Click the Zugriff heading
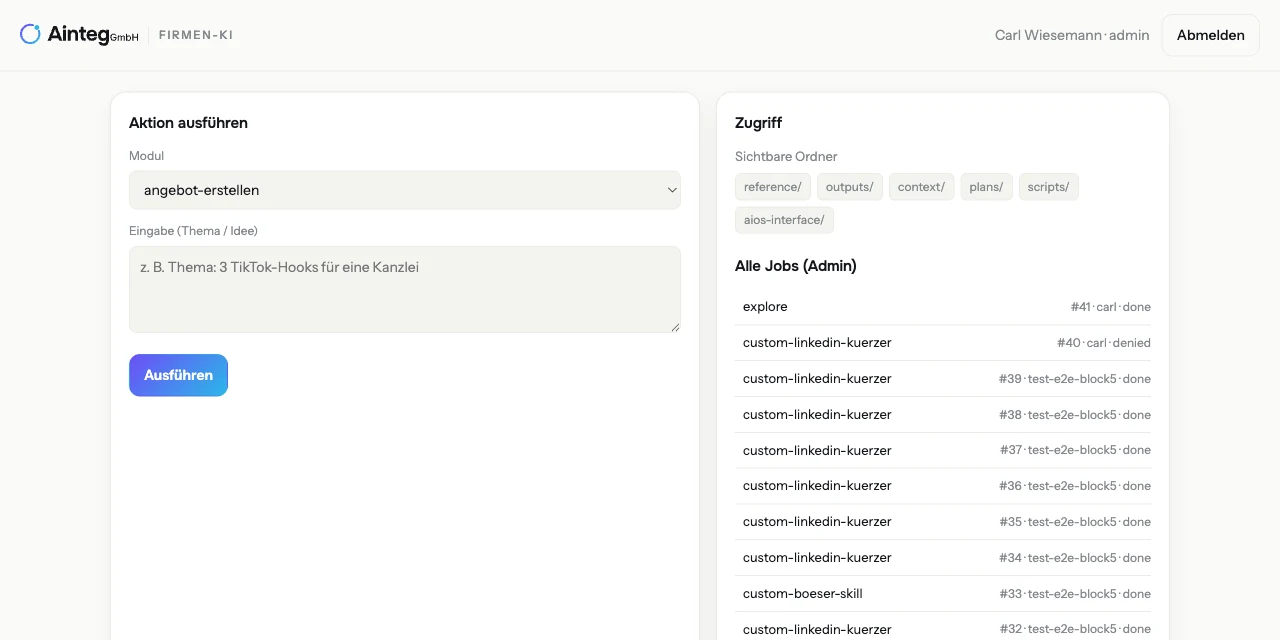 (758, 123)
